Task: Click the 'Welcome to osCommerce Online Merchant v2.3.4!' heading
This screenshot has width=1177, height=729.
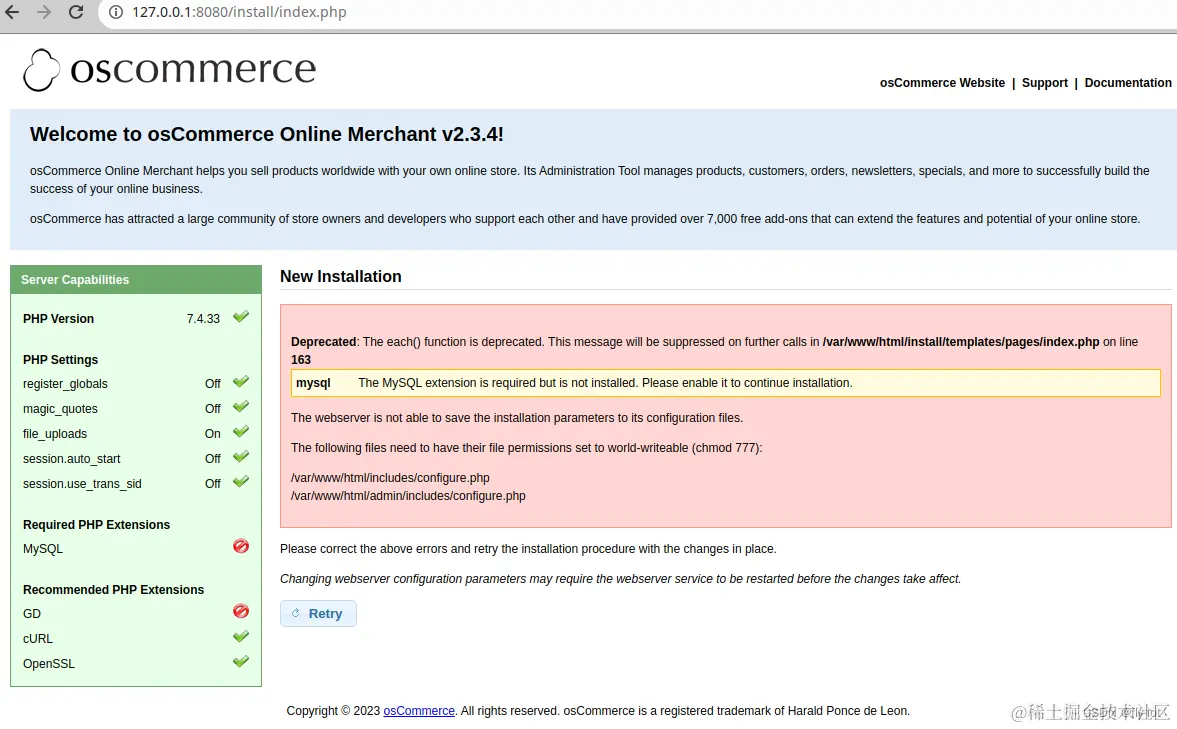Action: tap(266, 134)
